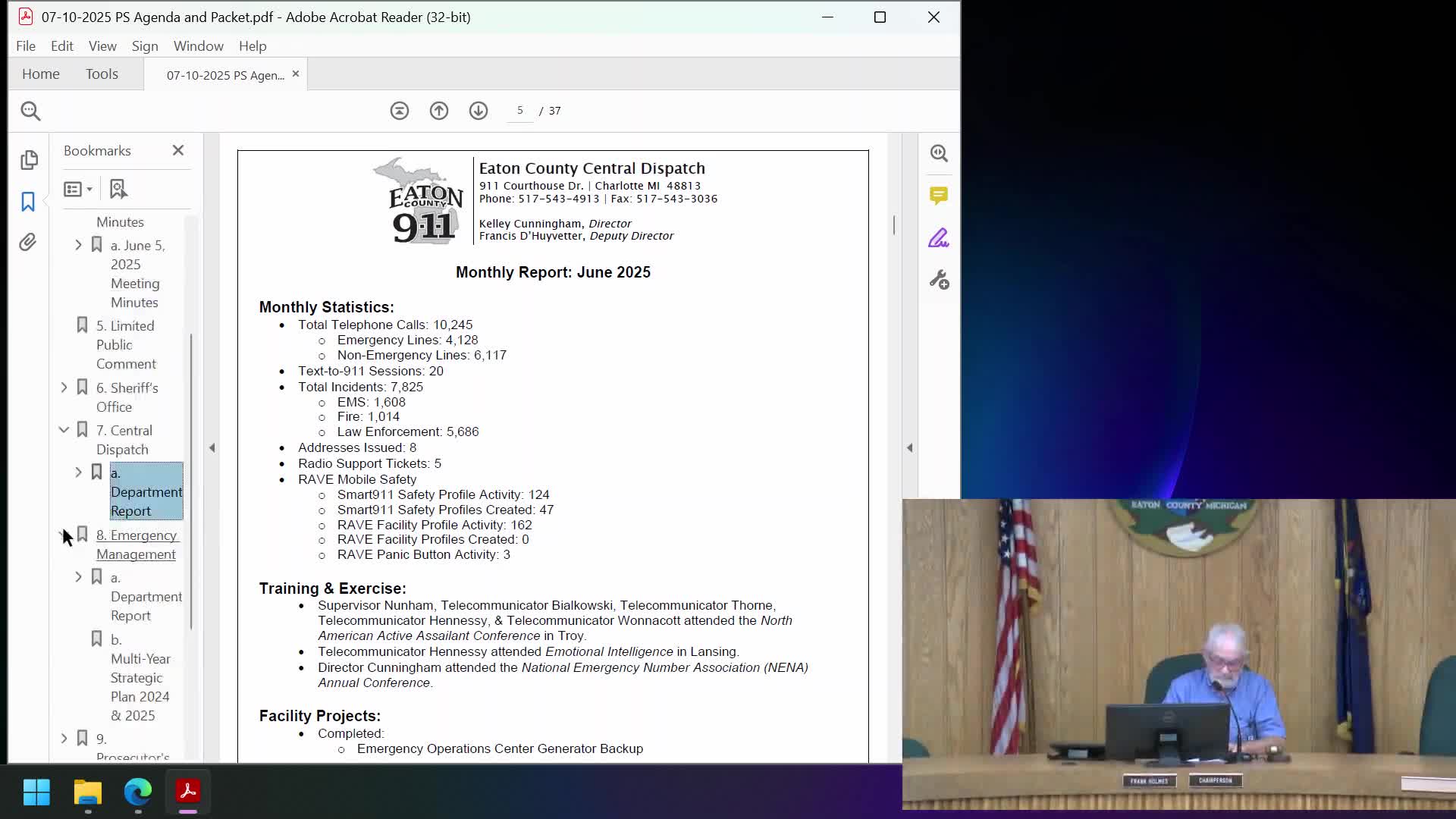The height and width of the screenshot is (819, 1456).
Task: Collapse left navigation pane arrow
Action: coord(212,448)
